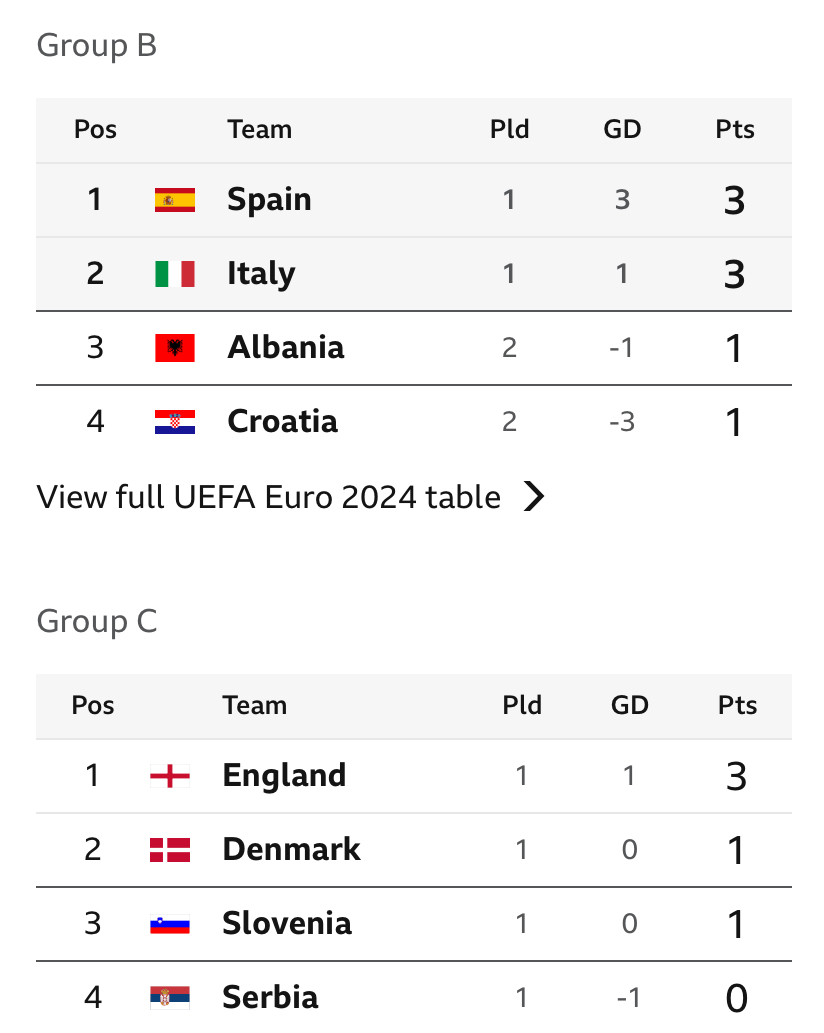Click the Serbia flag icon

(x=170, y=997)
